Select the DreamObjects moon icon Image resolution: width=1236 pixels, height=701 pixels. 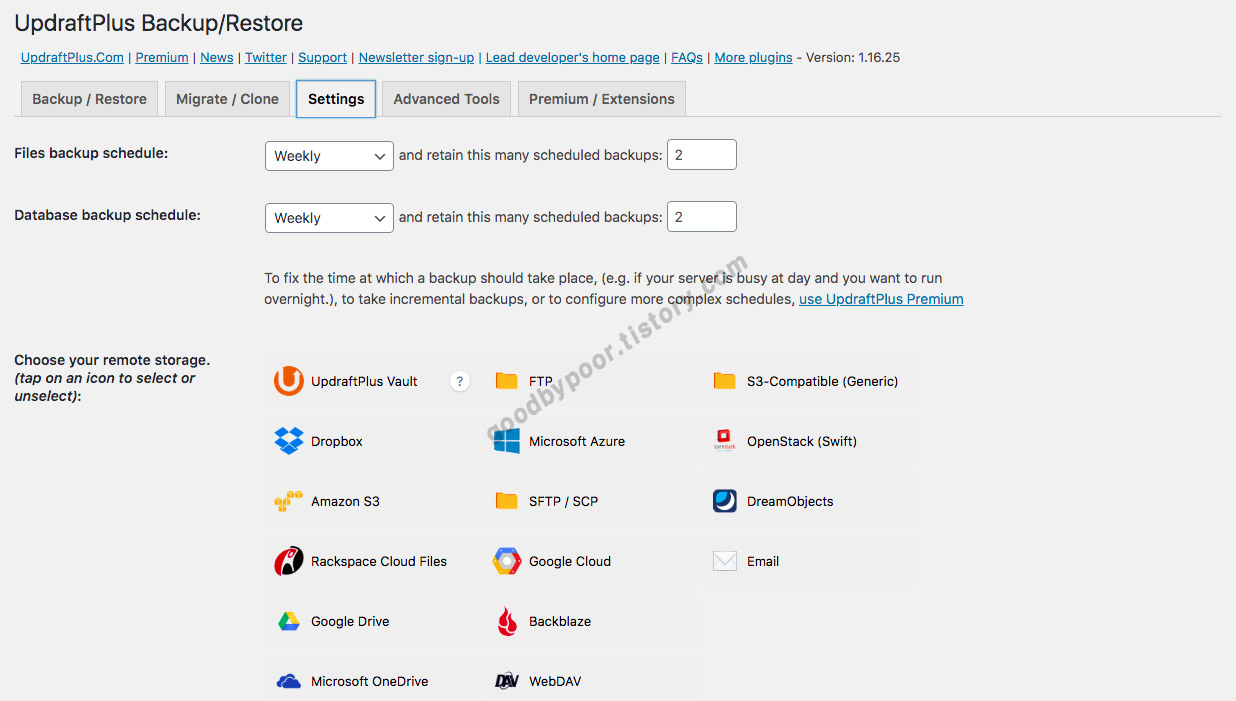[x=725, y=501]
